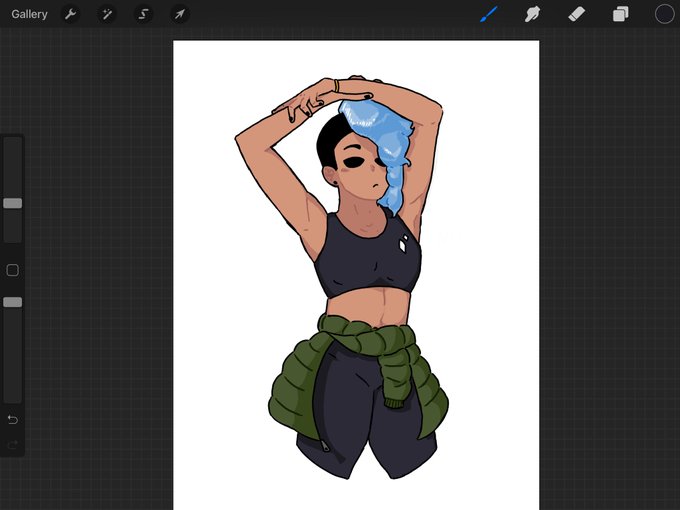The height and width of the screenshot is (510, 680).
Task: Open the active color picker circle
Action: pyautogui.click(x=664, y=14)
